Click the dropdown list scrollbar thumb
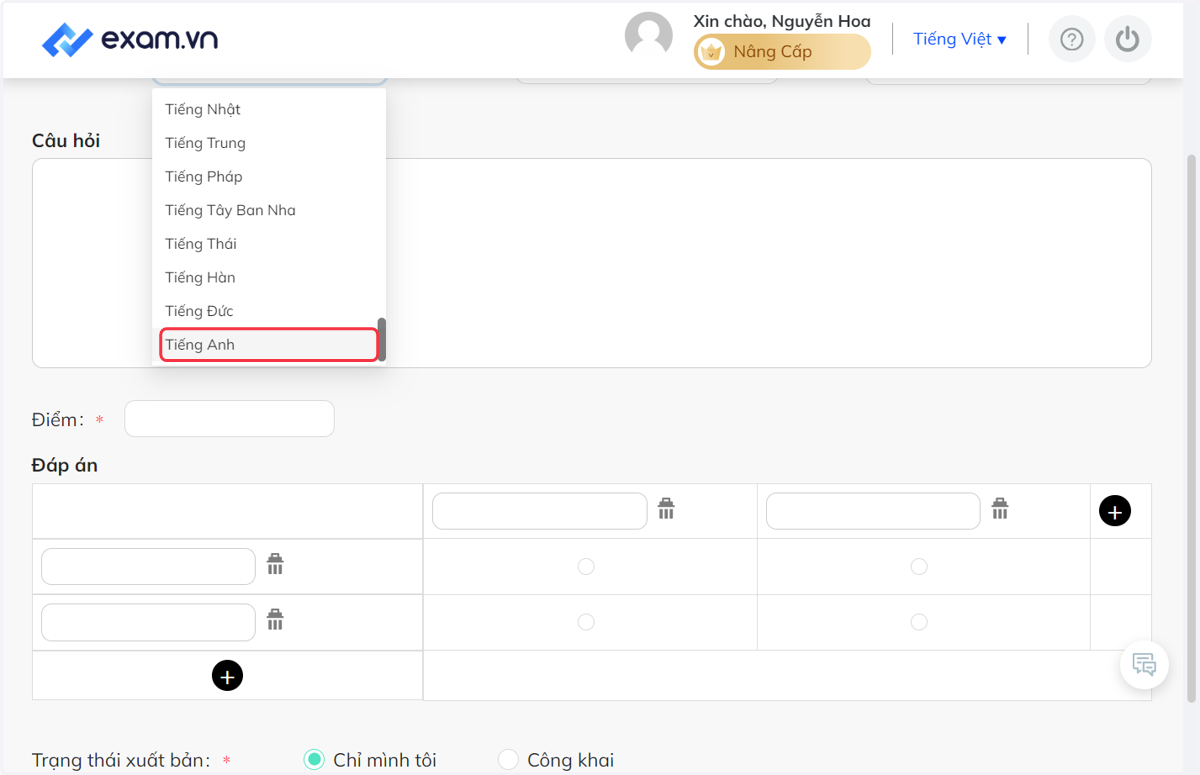Image resolution: width=1200 pixels, height=775 pixels. click(382, 340)
